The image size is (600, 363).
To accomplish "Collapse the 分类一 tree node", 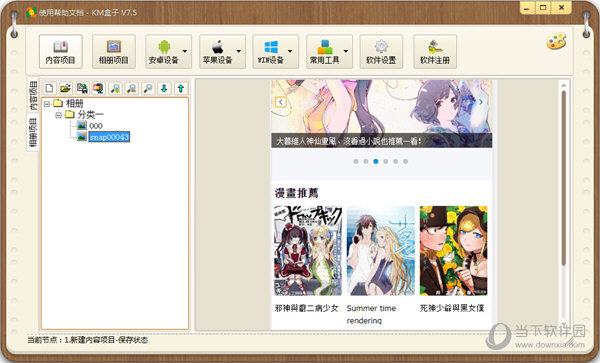I will tap(59, 115).
